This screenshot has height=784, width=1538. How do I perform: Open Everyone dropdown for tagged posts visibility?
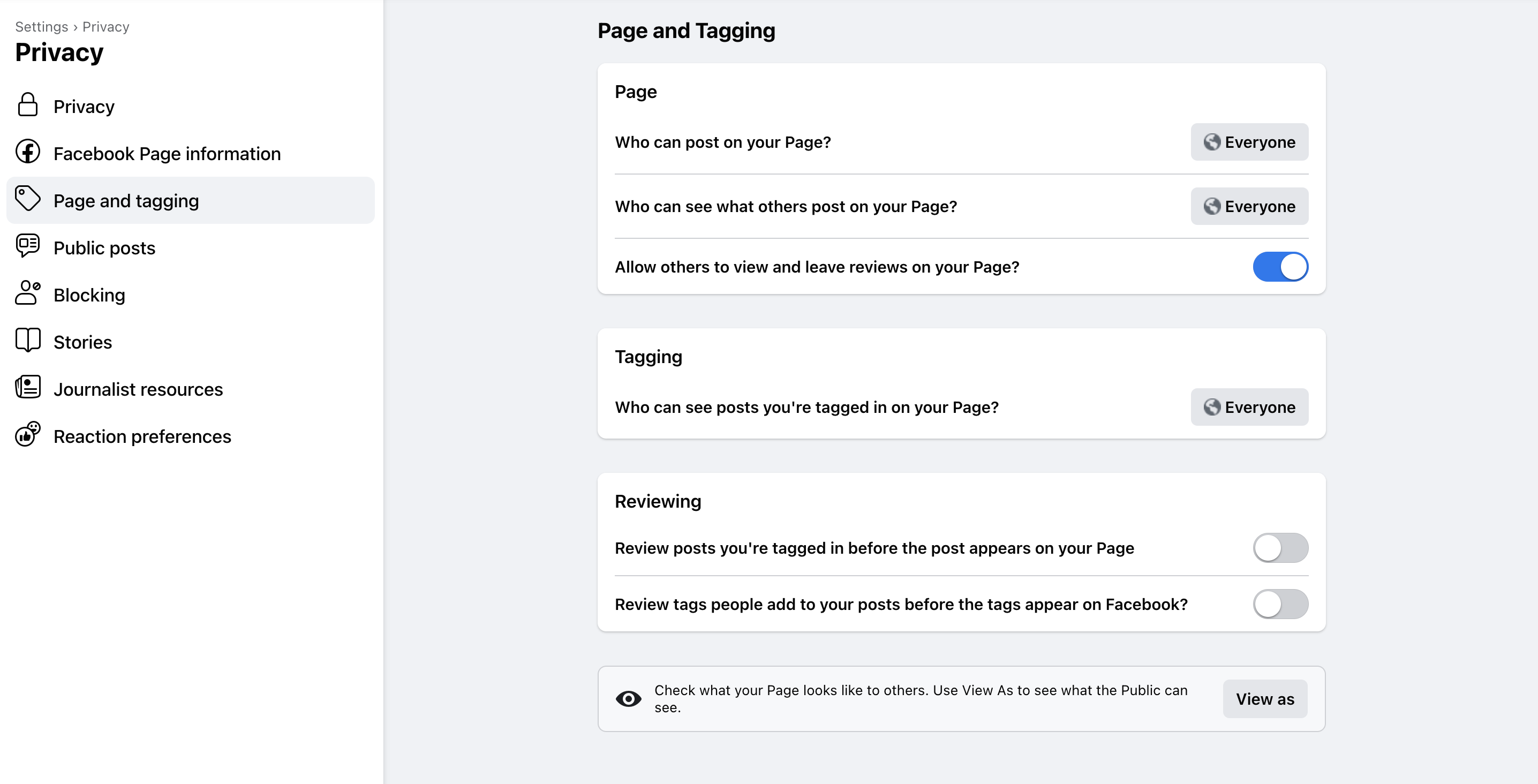pos(1249,407)
